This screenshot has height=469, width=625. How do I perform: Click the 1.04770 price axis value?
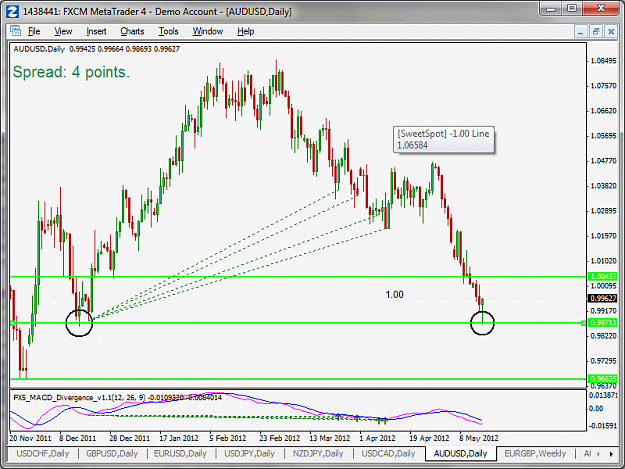tap(603, 161)
